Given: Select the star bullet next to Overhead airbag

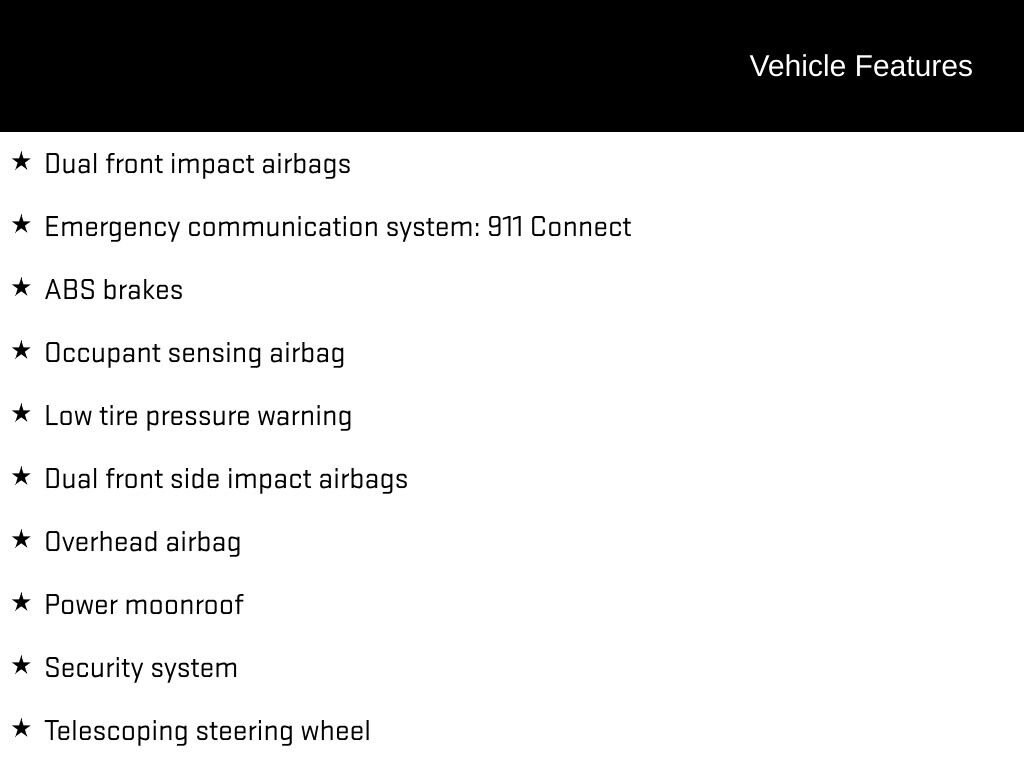Looking at the screenshot, I should pos(21,539).
